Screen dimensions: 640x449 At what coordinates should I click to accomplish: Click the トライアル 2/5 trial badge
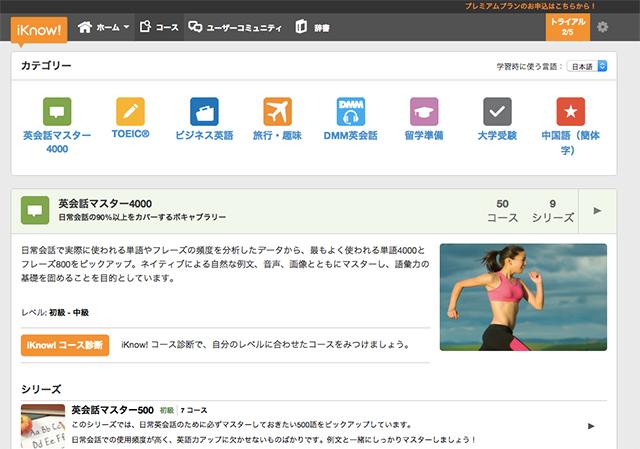click(568, 27)
